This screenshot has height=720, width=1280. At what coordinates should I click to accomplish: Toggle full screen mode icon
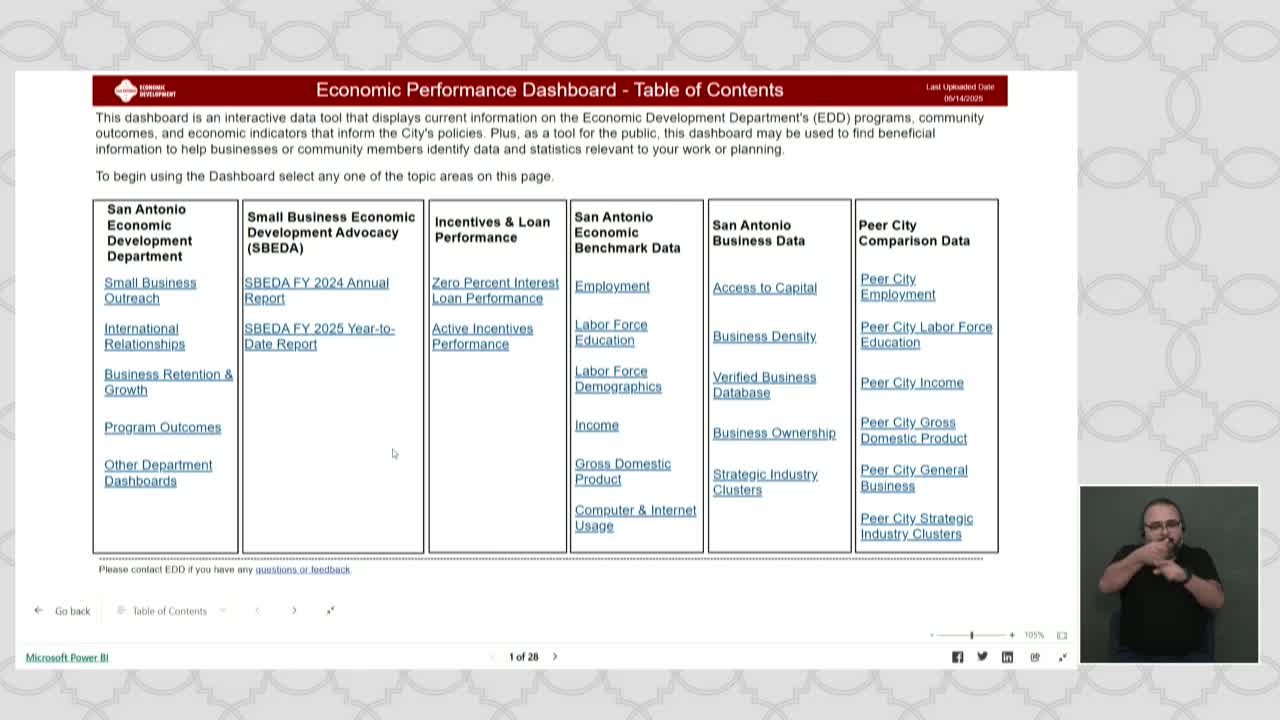coord(1062,657)
